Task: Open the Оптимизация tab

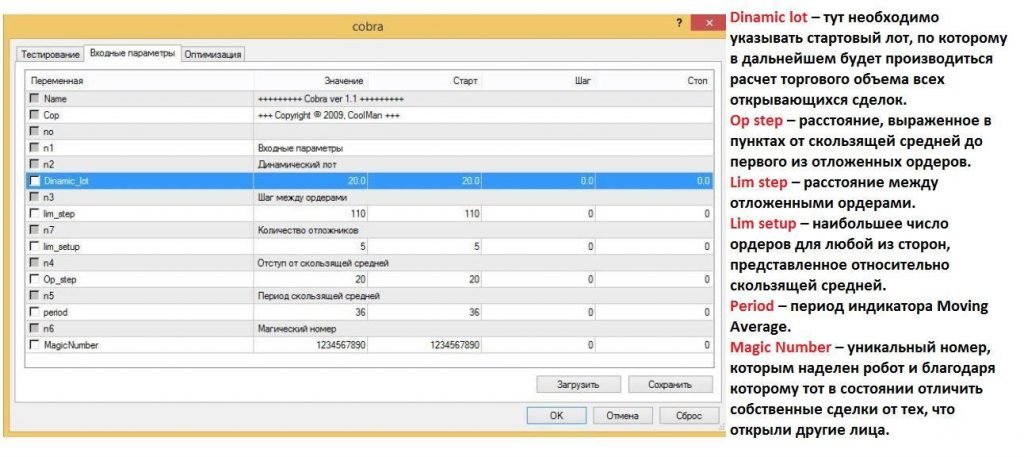Action: coord(212,54)
